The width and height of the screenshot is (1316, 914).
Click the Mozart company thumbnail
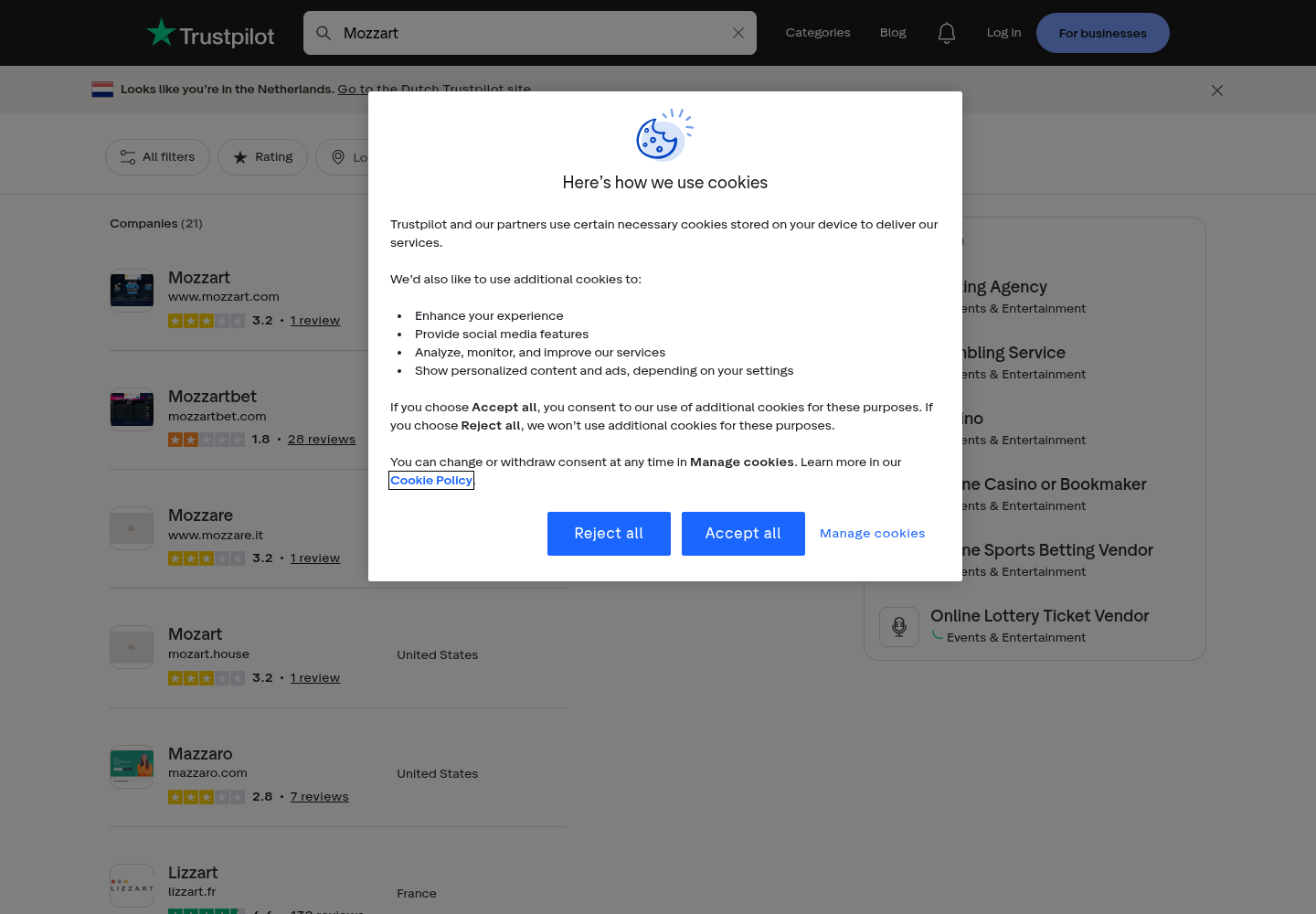(x=132, y=647)
